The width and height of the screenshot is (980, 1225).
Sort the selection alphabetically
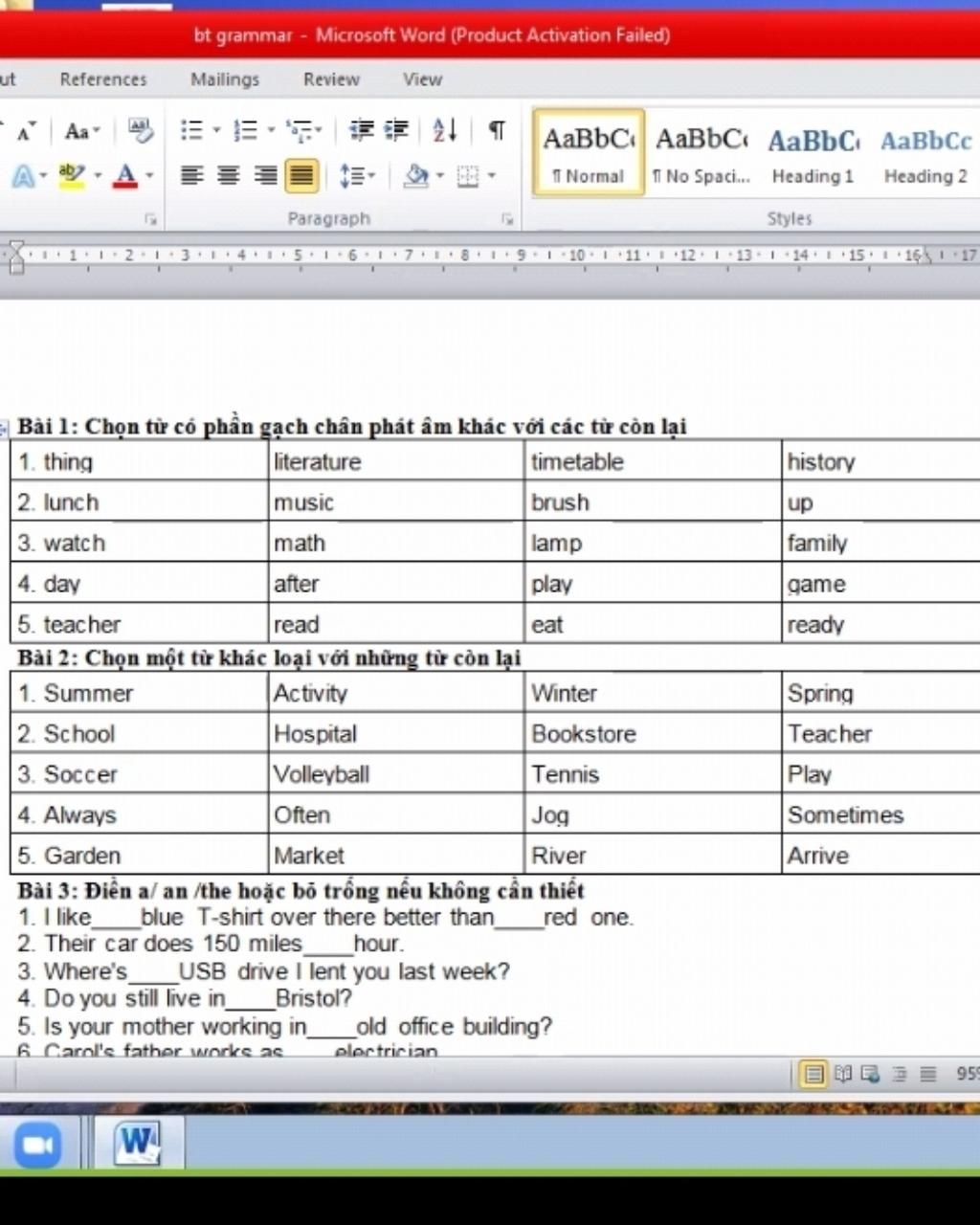click(x=445, y=130)
